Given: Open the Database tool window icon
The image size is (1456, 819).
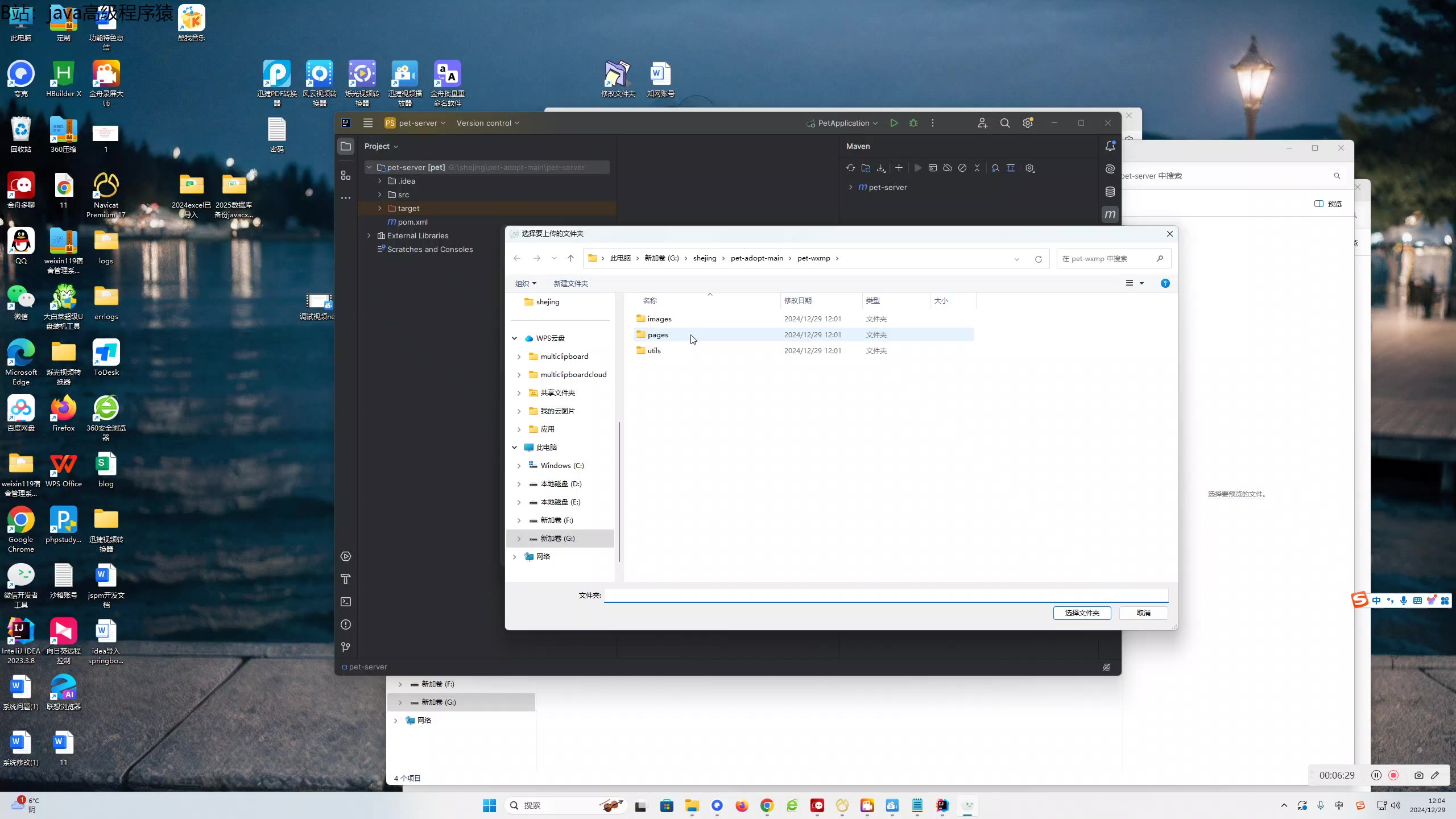Looking at the screenshot, I should (1110, 192).
